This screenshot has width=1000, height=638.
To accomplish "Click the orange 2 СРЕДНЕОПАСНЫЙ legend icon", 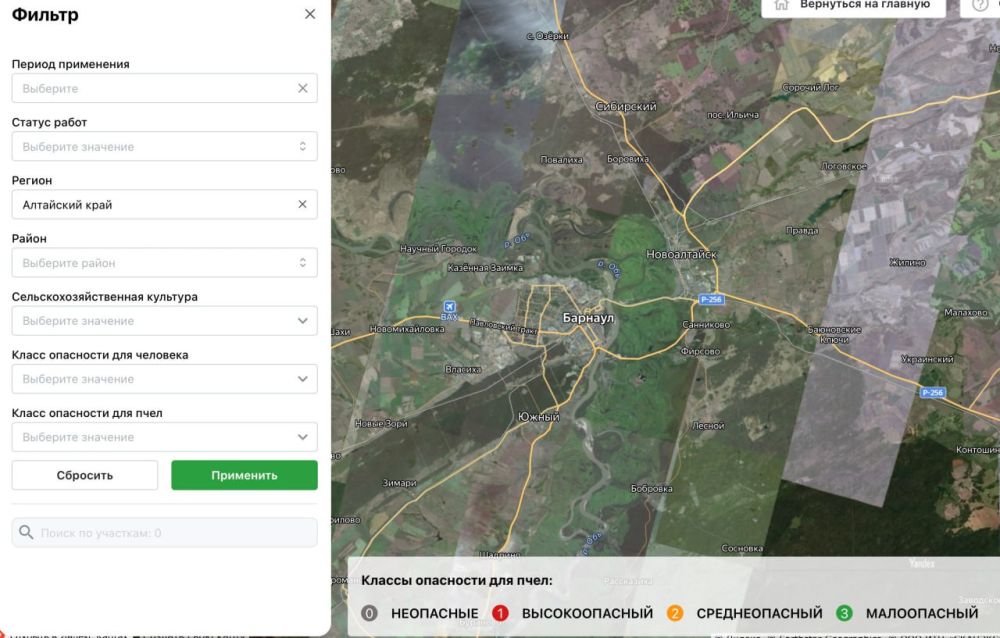I will 675,613.
